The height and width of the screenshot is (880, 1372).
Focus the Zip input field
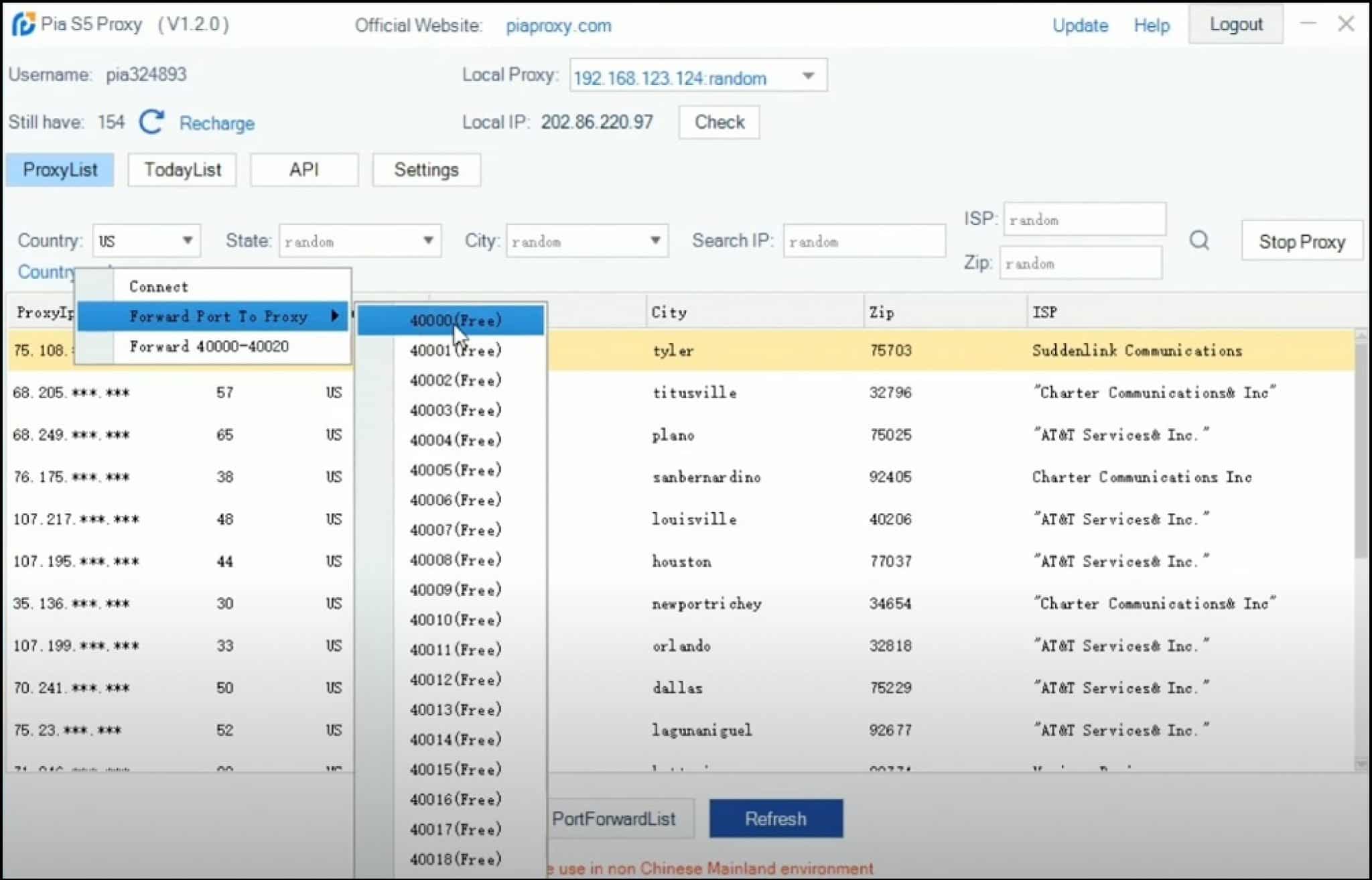click(1081, 263)
